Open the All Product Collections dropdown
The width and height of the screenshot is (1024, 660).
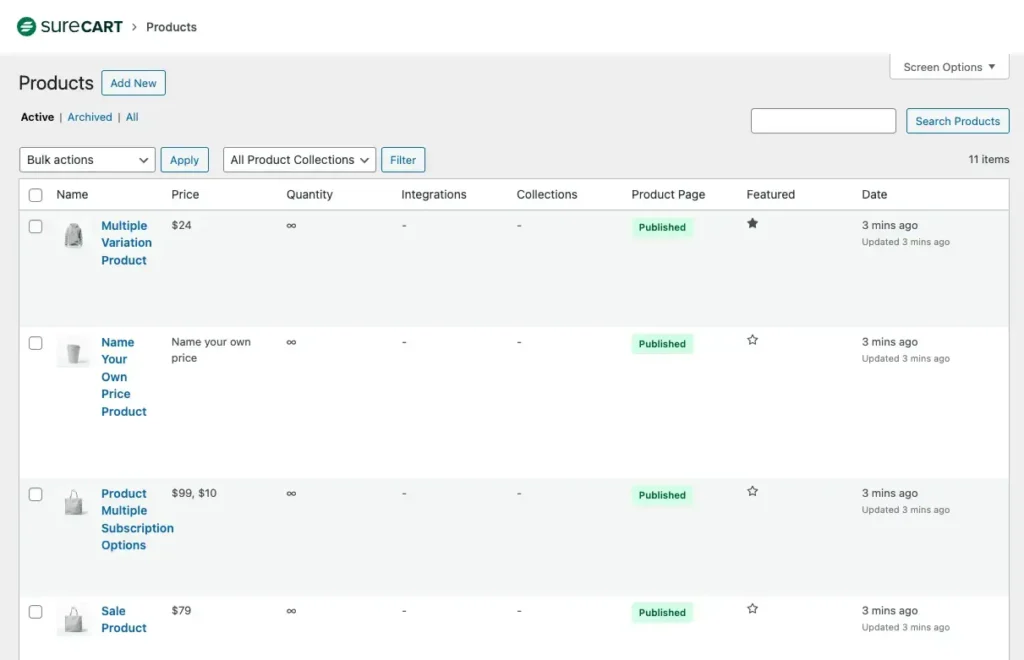click(298, 159)
